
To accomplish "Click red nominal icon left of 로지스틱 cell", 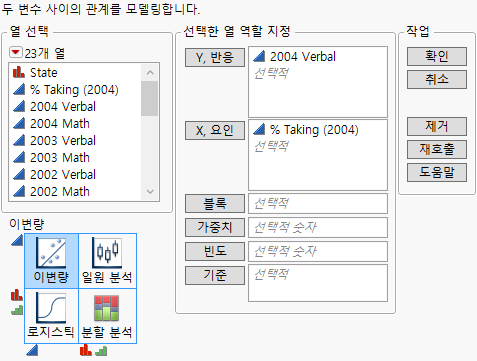I will (17, 295).
